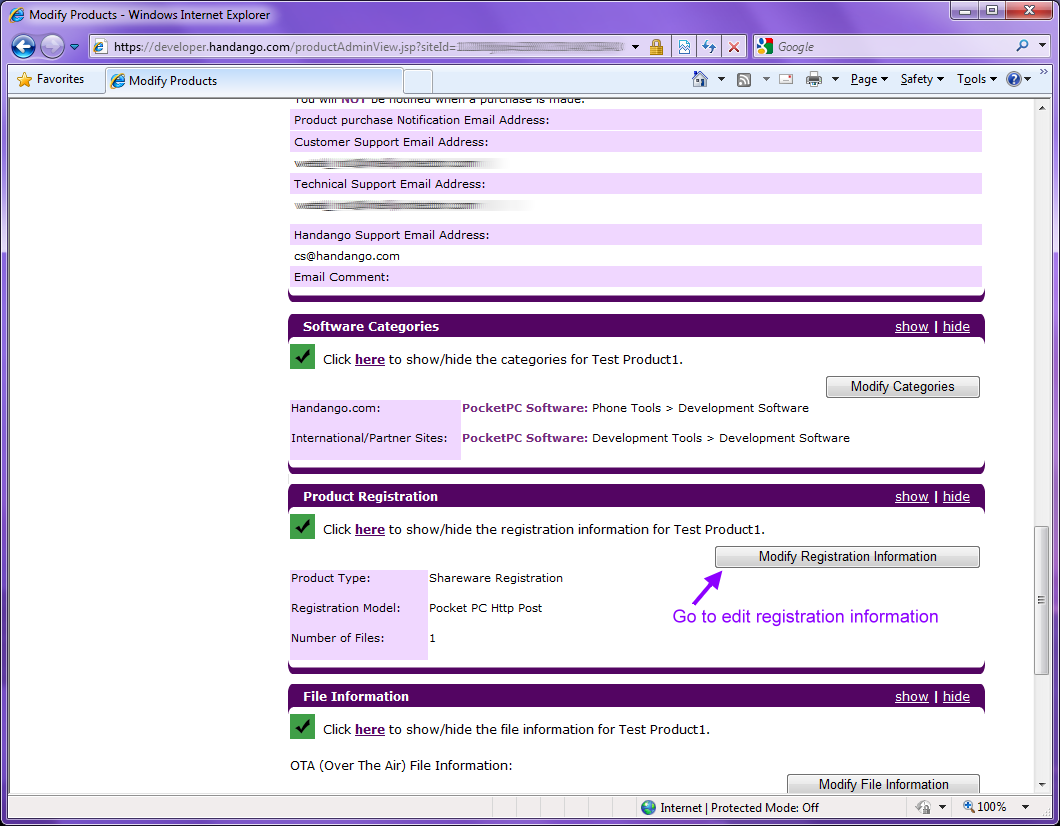Click the scrollbar up arrow
This screenshot has width=1060, height=826.
pyautogui.click(x=1042, y=107)
